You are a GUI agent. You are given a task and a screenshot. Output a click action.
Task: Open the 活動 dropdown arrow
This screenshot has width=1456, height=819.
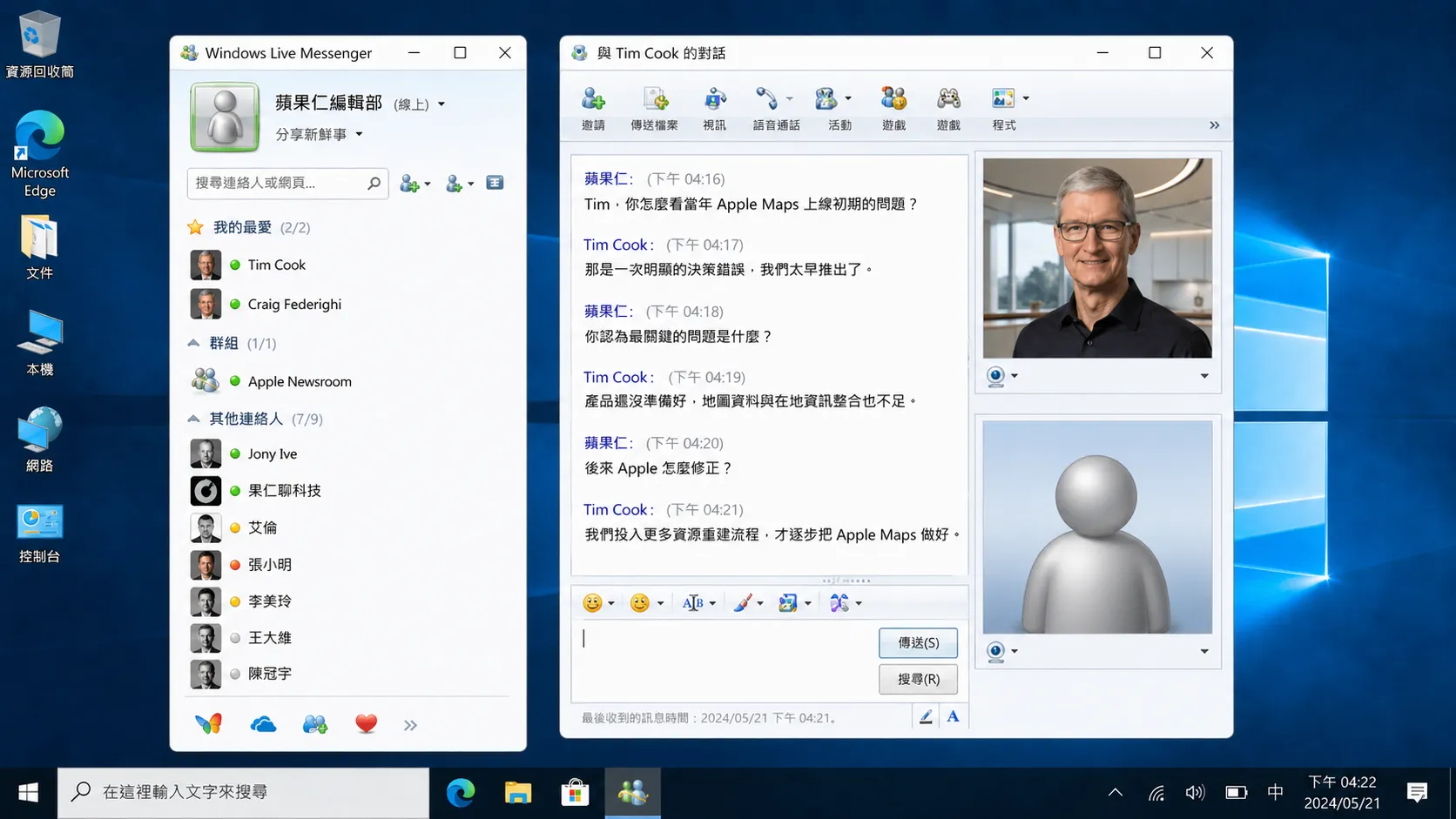pyautogui.click(x=848, y=98)
